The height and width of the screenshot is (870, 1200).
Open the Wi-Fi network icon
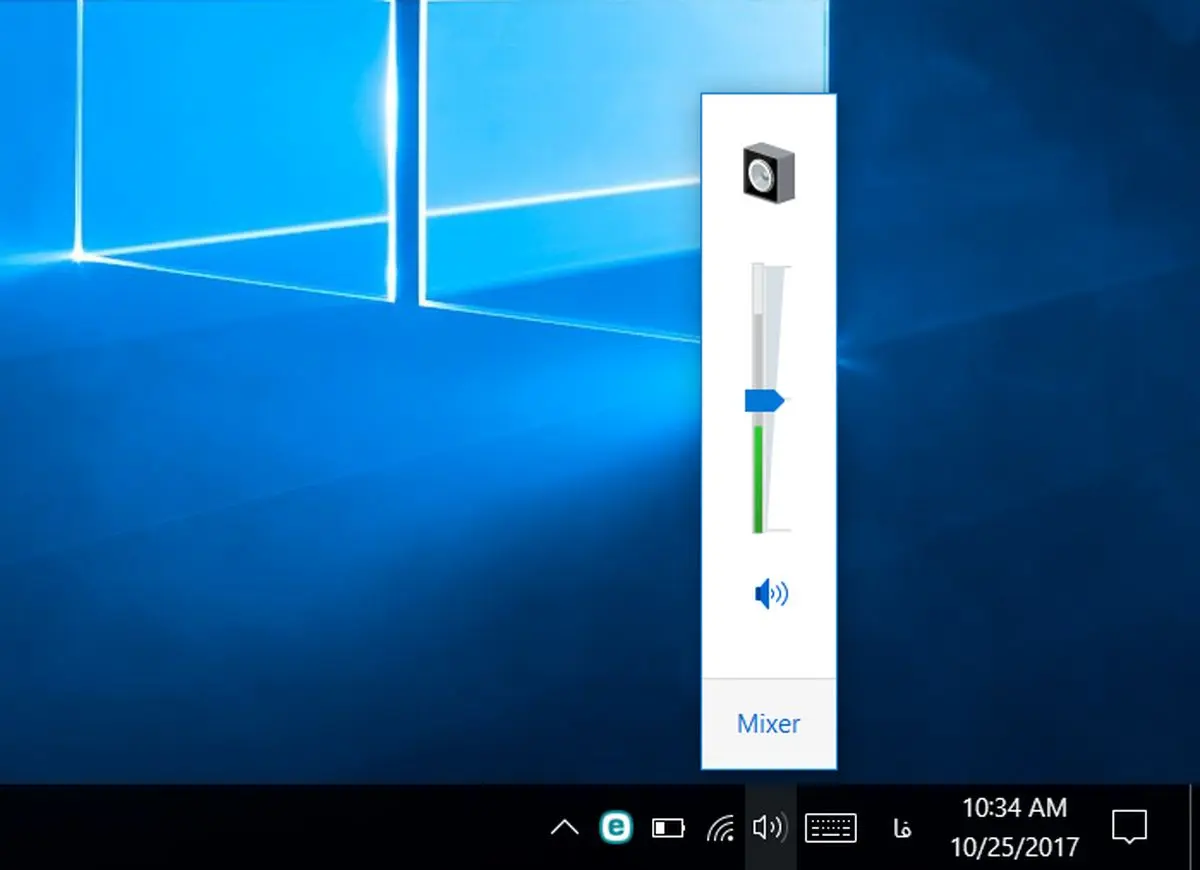coord(719,828)
